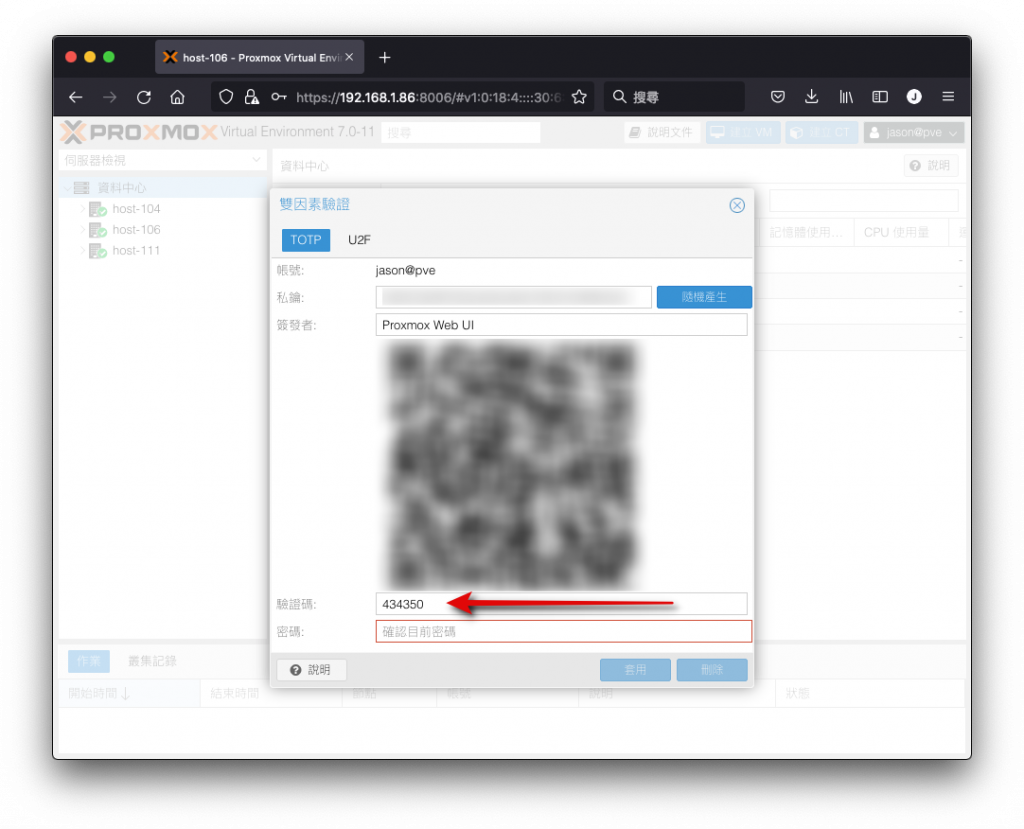Viewport: 1024px width, 829px height.
Task: Open the browser home page icon
Action: [x=178, y=97]
